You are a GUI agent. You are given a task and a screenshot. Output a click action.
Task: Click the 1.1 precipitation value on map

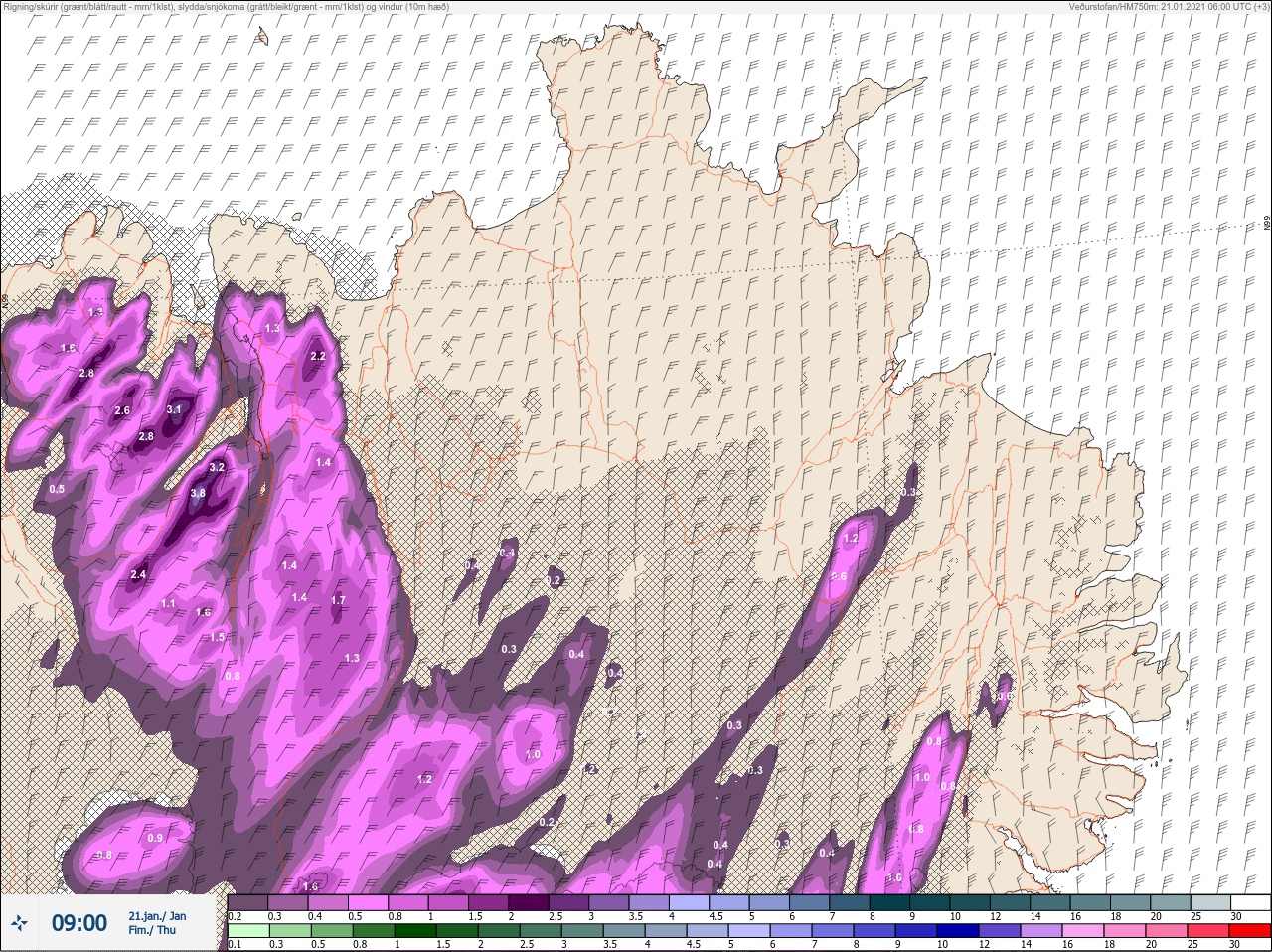(168, 603)
